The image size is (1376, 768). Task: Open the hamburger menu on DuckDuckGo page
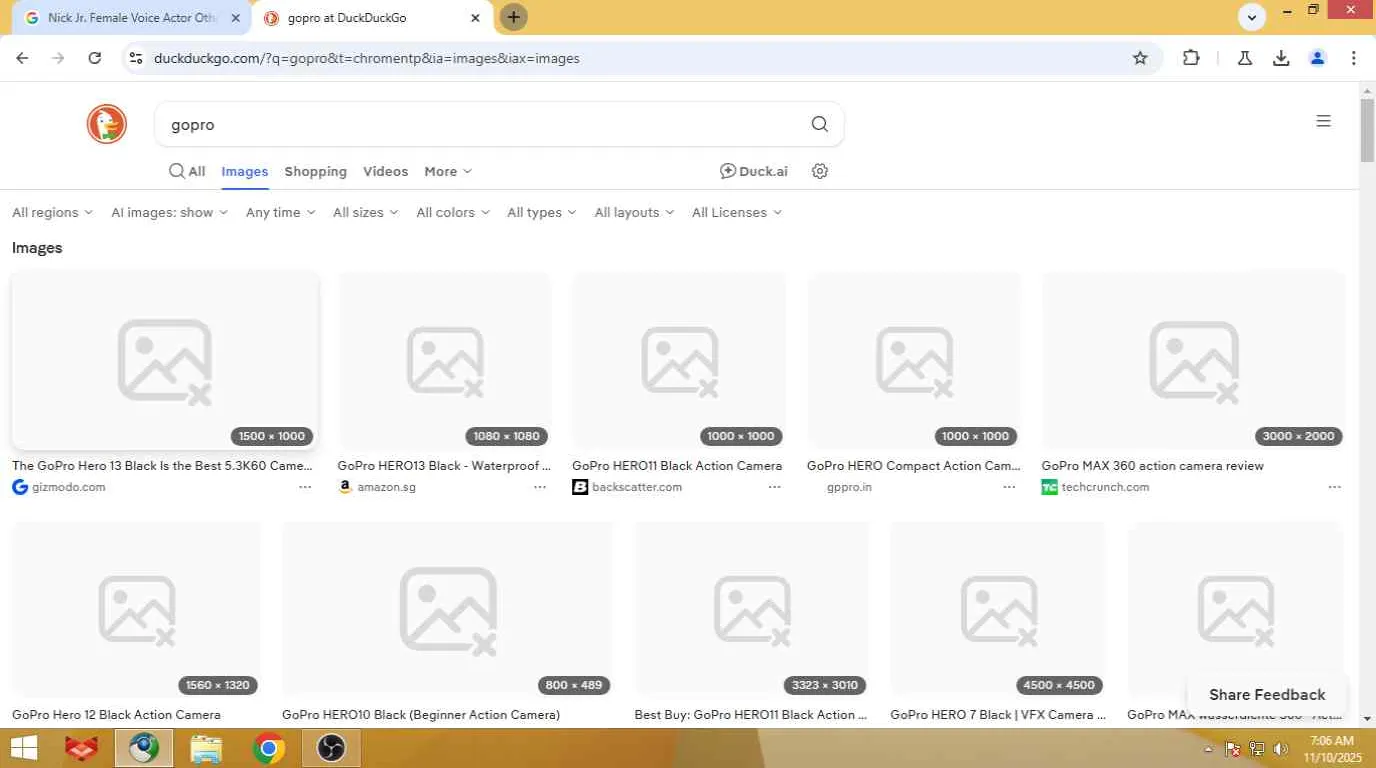(1323, 121)
